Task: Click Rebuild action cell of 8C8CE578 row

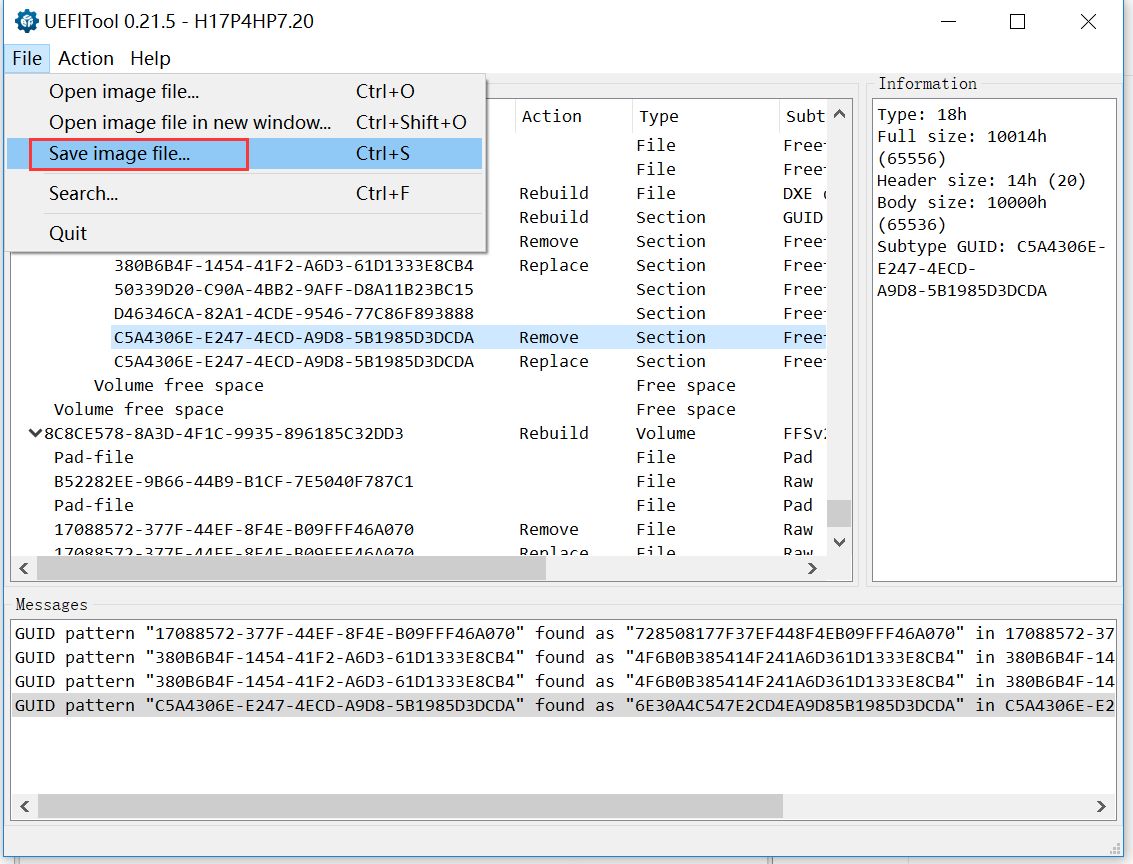Action: pyautogui.click(x=553, y=433)
